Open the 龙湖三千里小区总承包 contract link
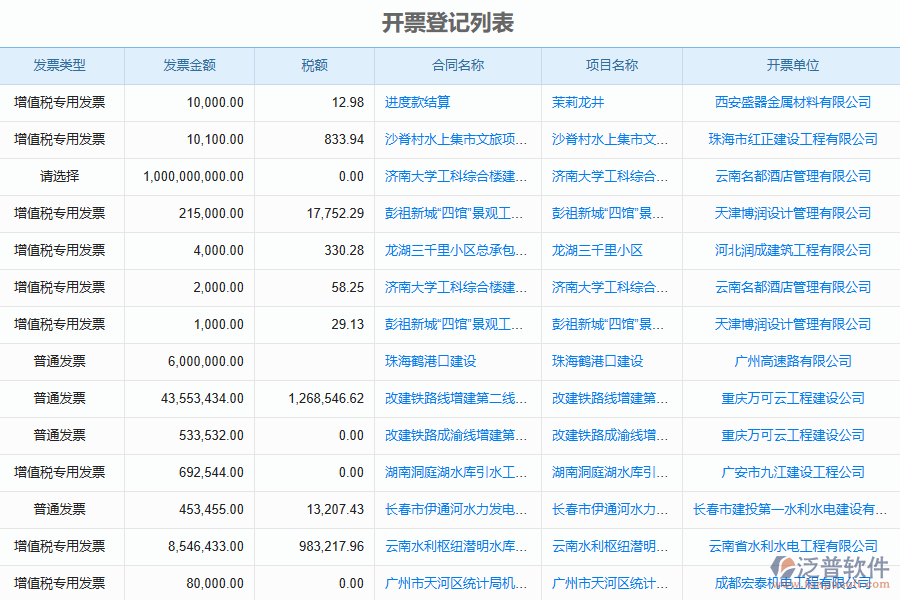Image resolution: width=900 pixels, height=600 pixels. [x=456, y=250]
